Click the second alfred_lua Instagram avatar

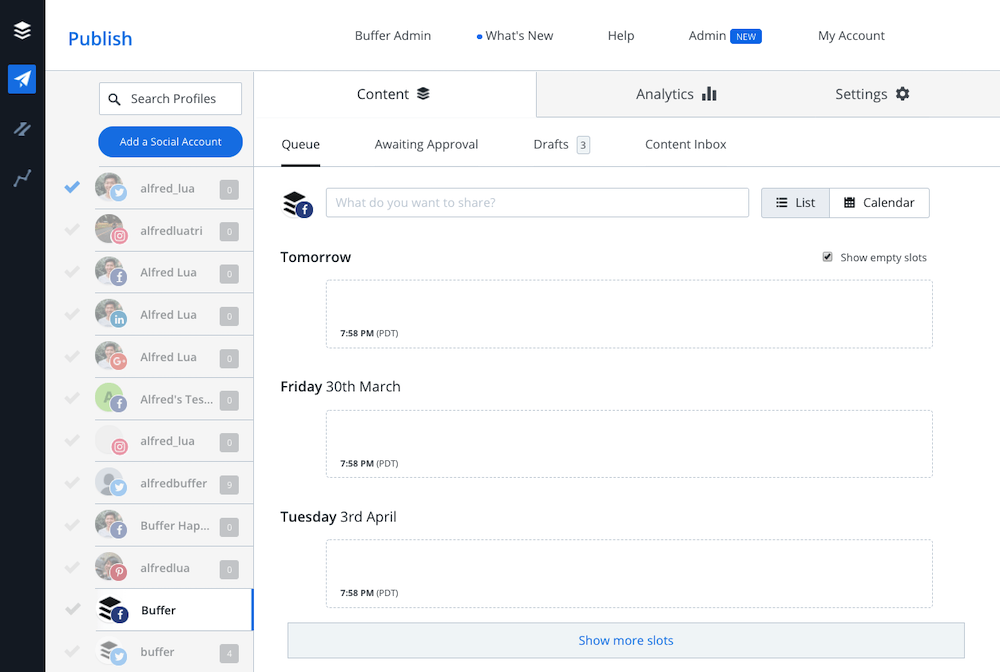pyautogui.click(x=111, y=441)
